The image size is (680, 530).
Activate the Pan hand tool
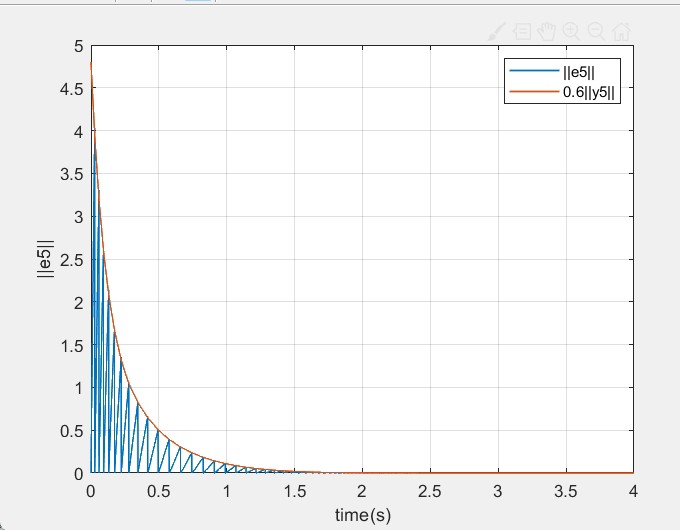(546, 32)
